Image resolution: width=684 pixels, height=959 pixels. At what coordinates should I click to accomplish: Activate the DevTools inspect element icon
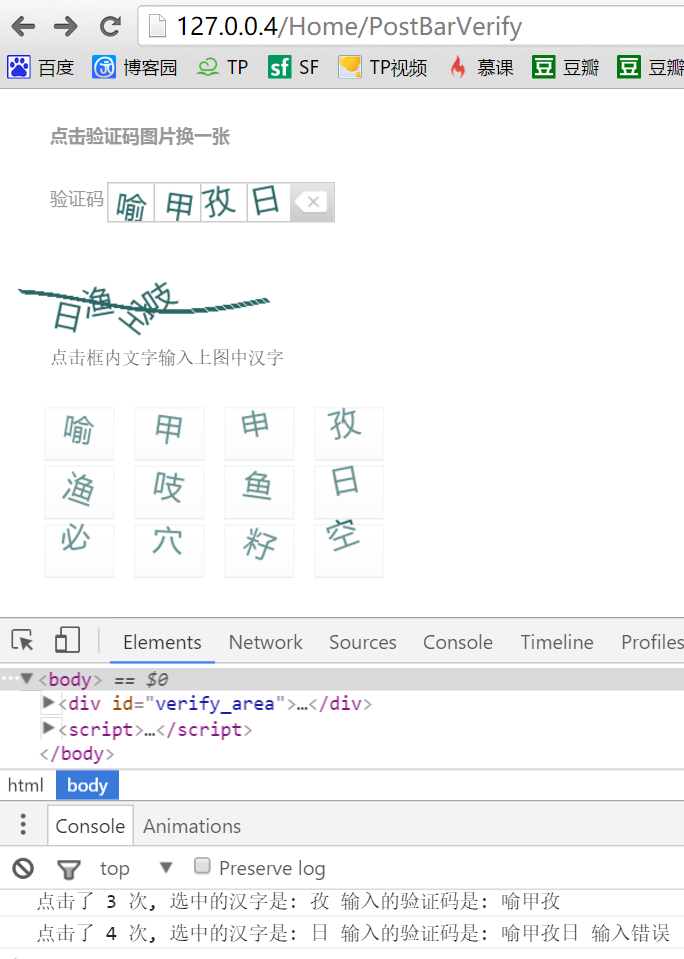pyautogui.click(x=23, y=641)
